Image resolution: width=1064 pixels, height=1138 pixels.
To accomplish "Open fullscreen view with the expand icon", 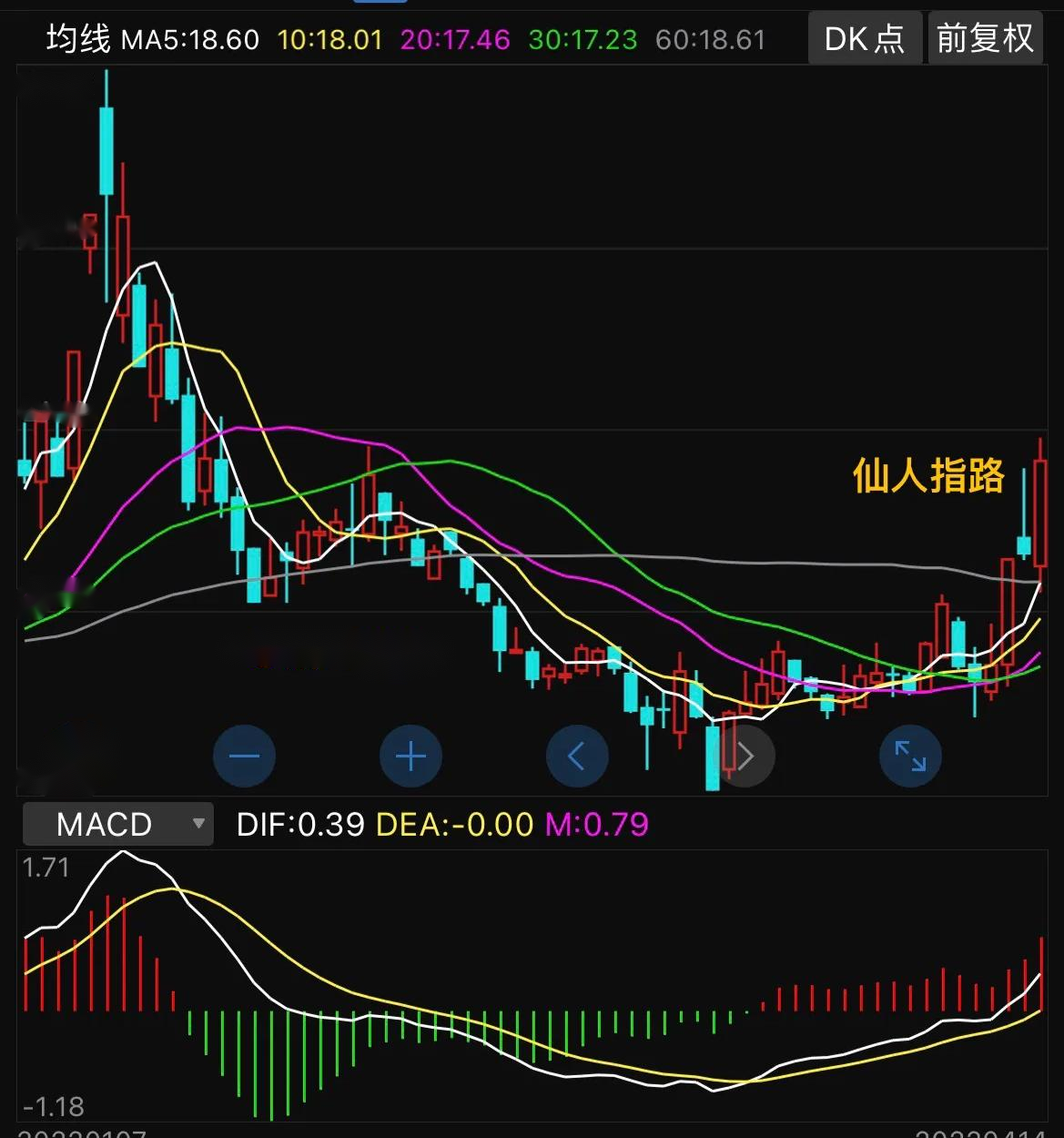I will point(910,756).
